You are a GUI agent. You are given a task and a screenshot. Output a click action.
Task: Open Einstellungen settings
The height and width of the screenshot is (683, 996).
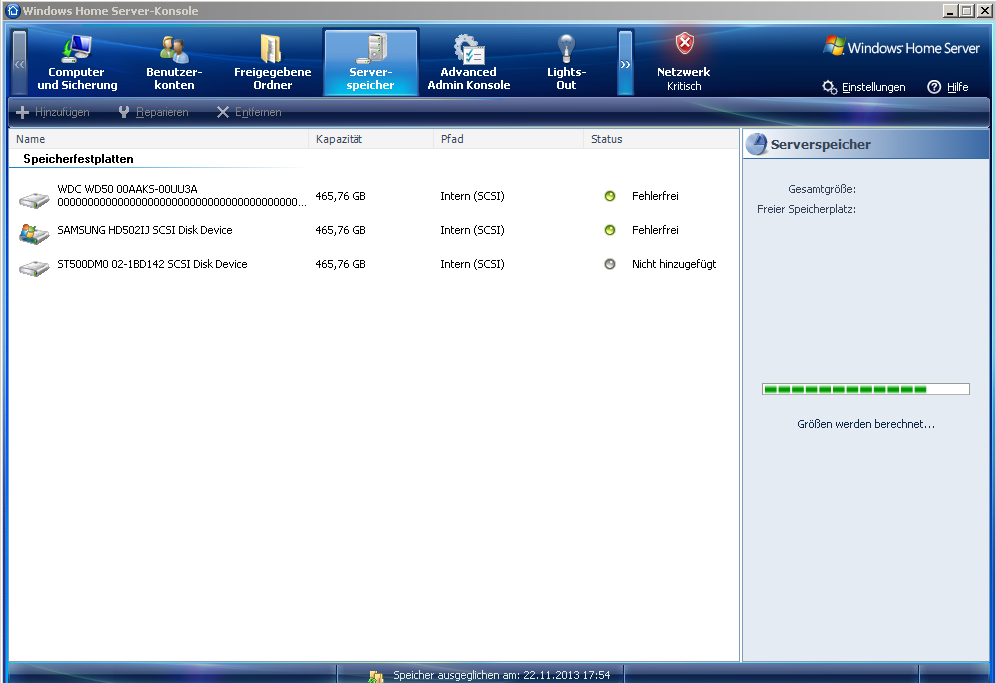(x=864, y=87)
